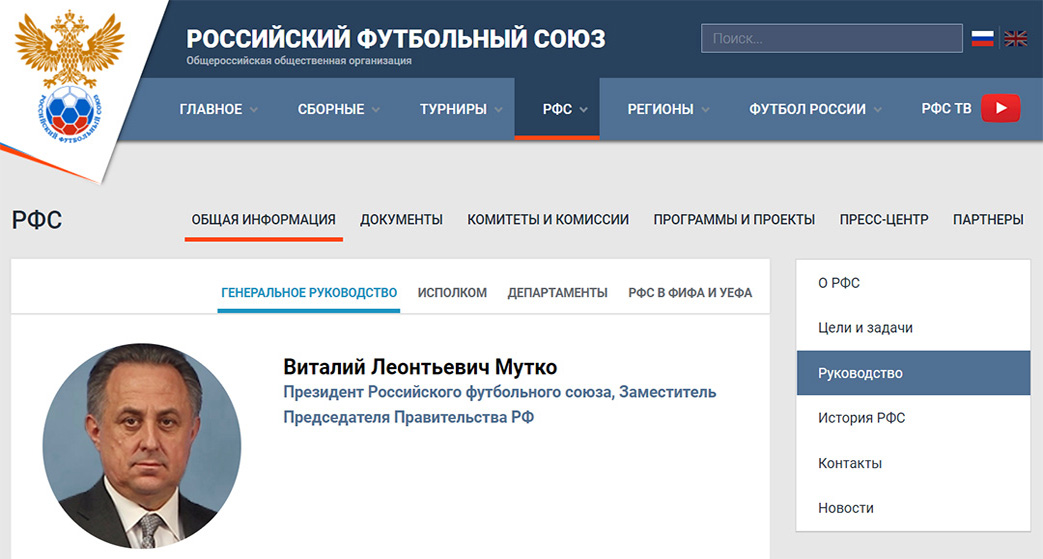Screen dimensions: 1043x559
Task: Open the СБОРНЫЕ menu item
Action: [331, 109]
